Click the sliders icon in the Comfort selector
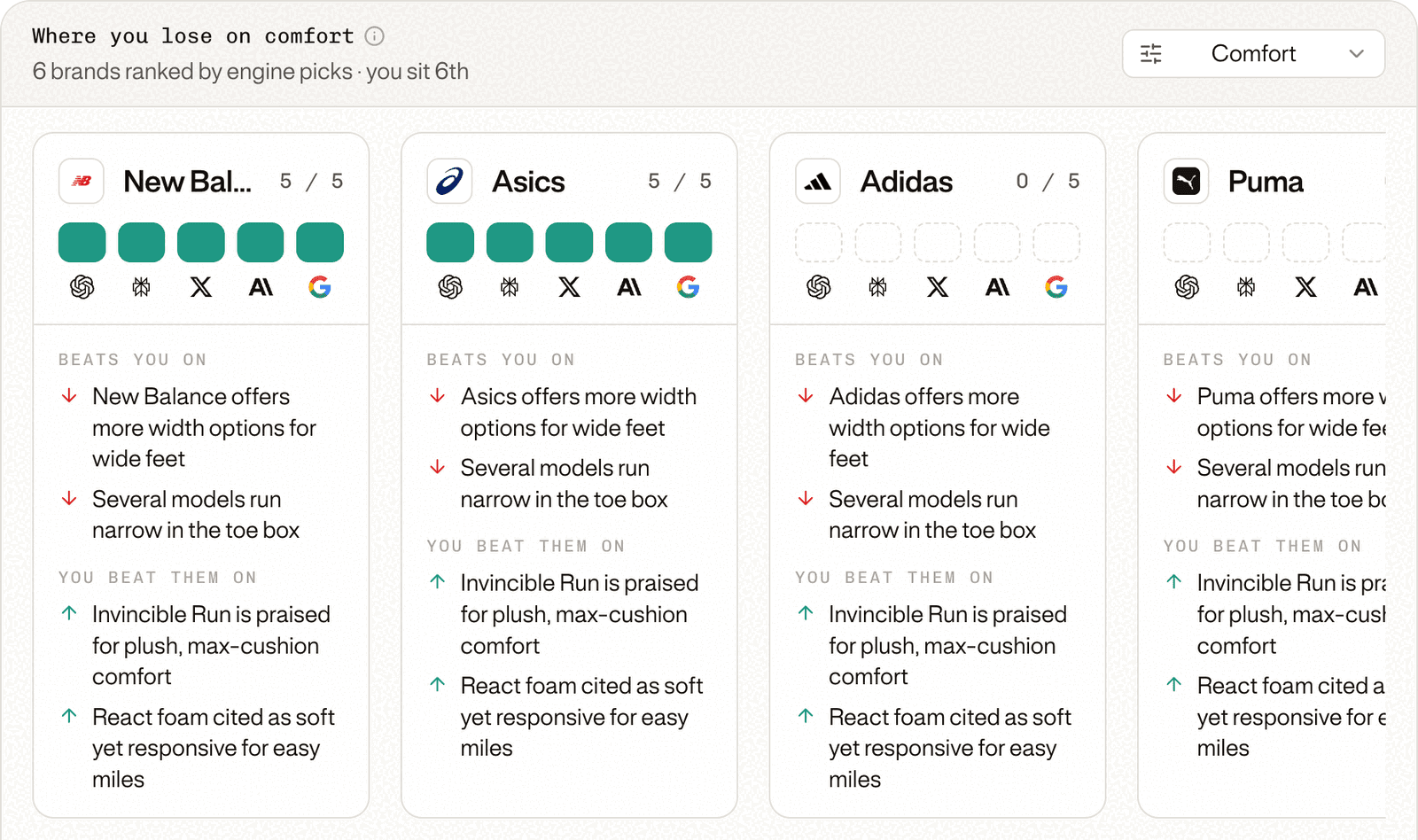Screen dimensions: 1418x840 click(1151, 54)
